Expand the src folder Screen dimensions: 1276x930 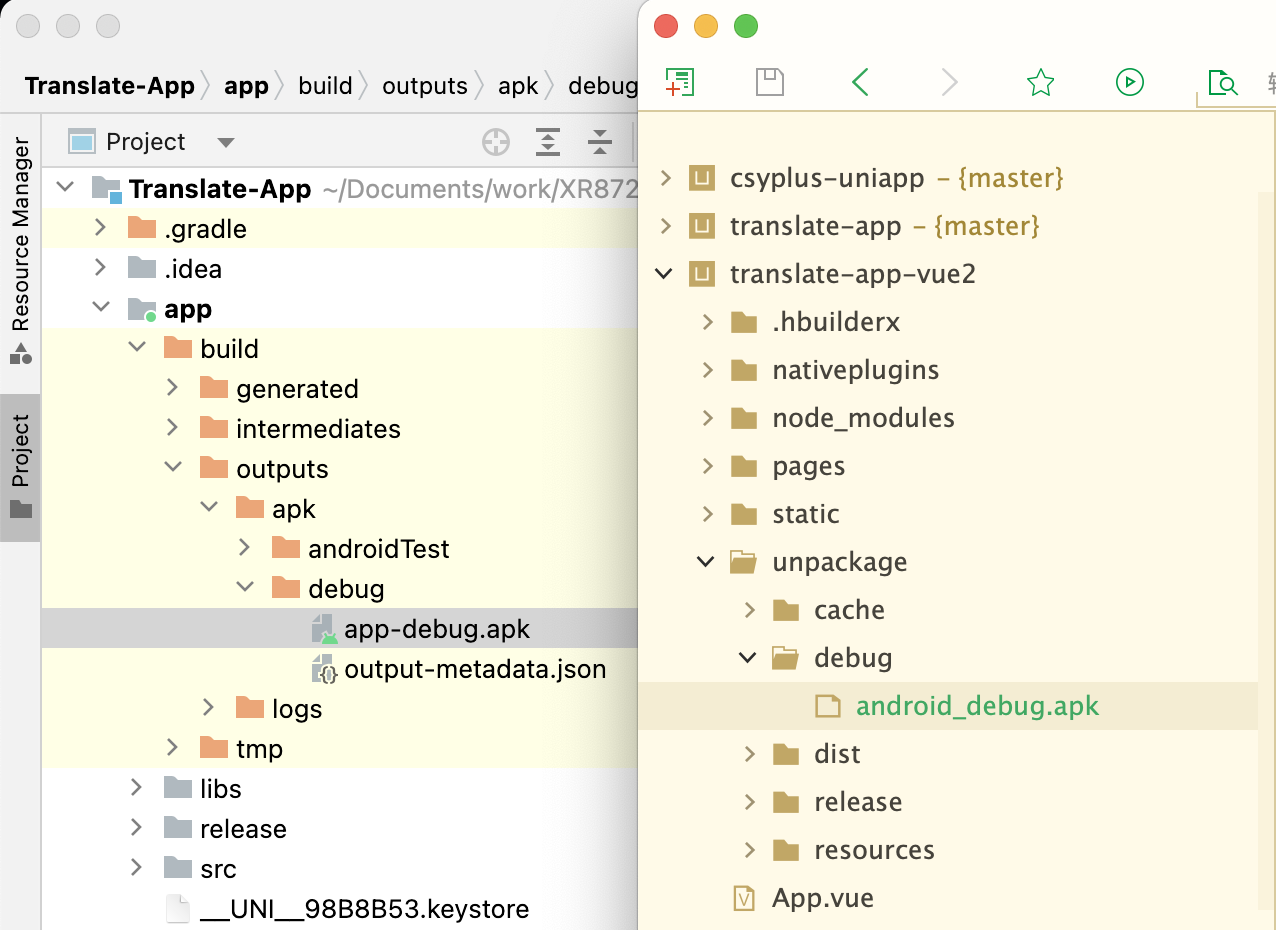pos(136,868)
